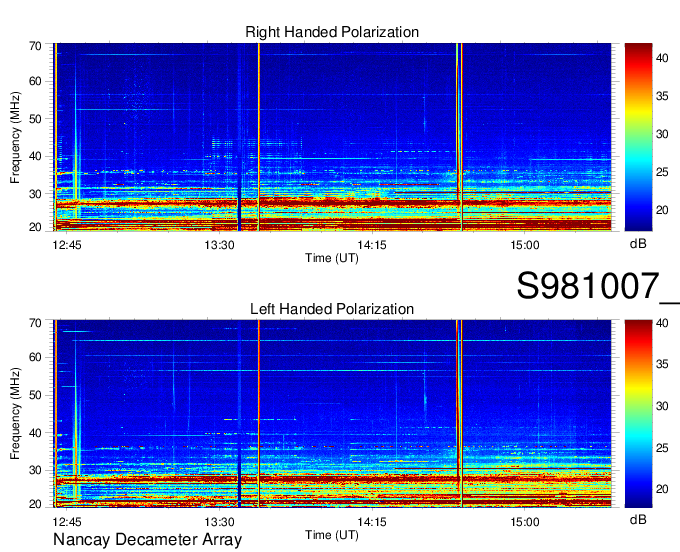
Task: Click the 15:00 tick on the left-handed plot
Action: click(x=525, y=521)
